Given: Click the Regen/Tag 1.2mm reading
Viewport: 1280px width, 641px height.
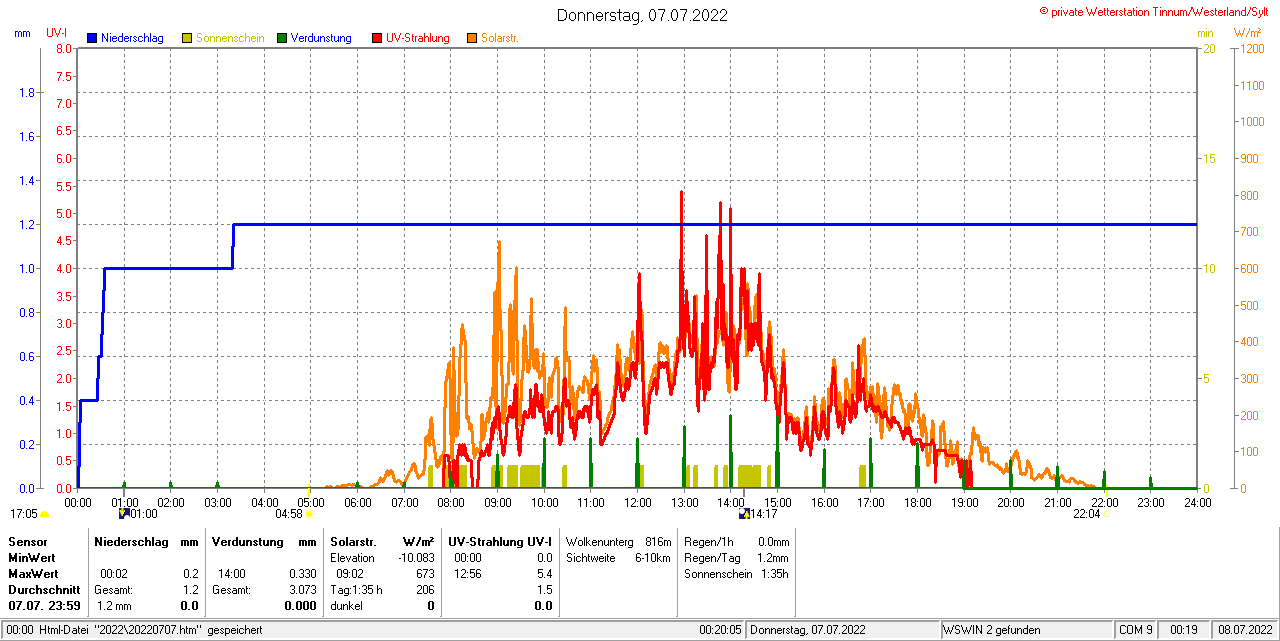Looking at the screenshot, I should tap(737, 557).
